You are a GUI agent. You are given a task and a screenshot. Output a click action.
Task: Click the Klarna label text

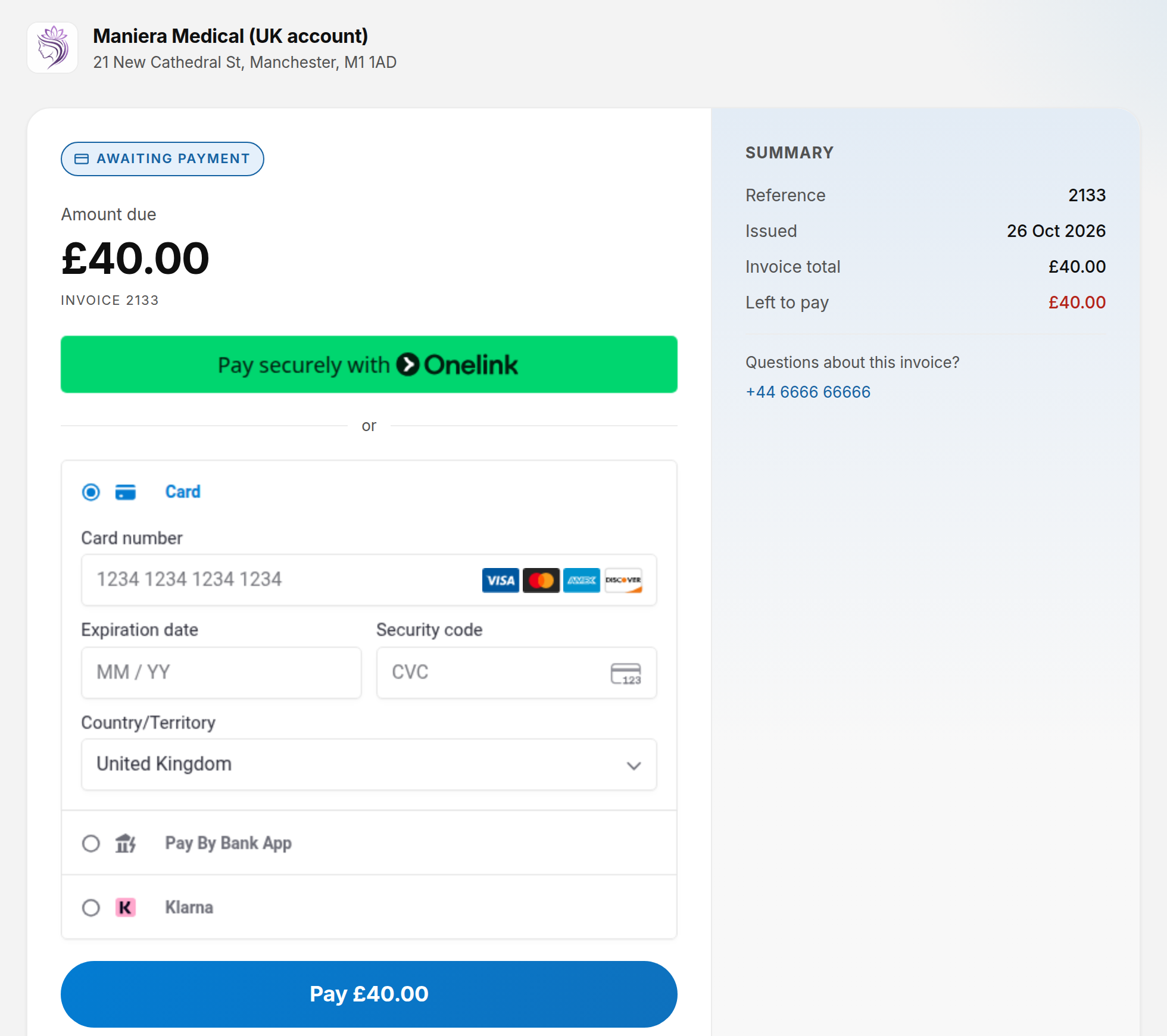point(189,907)
